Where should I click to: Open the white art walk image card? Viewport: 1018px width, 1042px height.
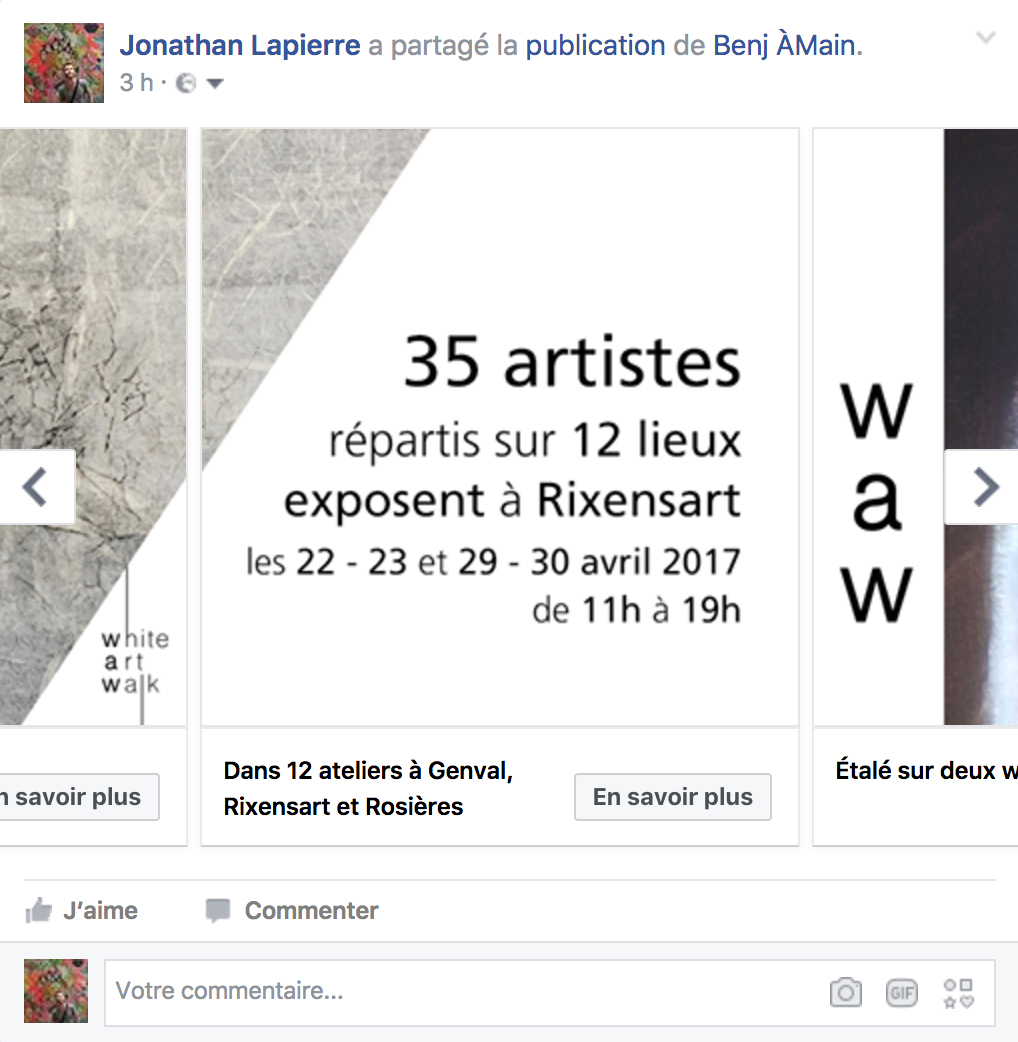coord(93,427)
